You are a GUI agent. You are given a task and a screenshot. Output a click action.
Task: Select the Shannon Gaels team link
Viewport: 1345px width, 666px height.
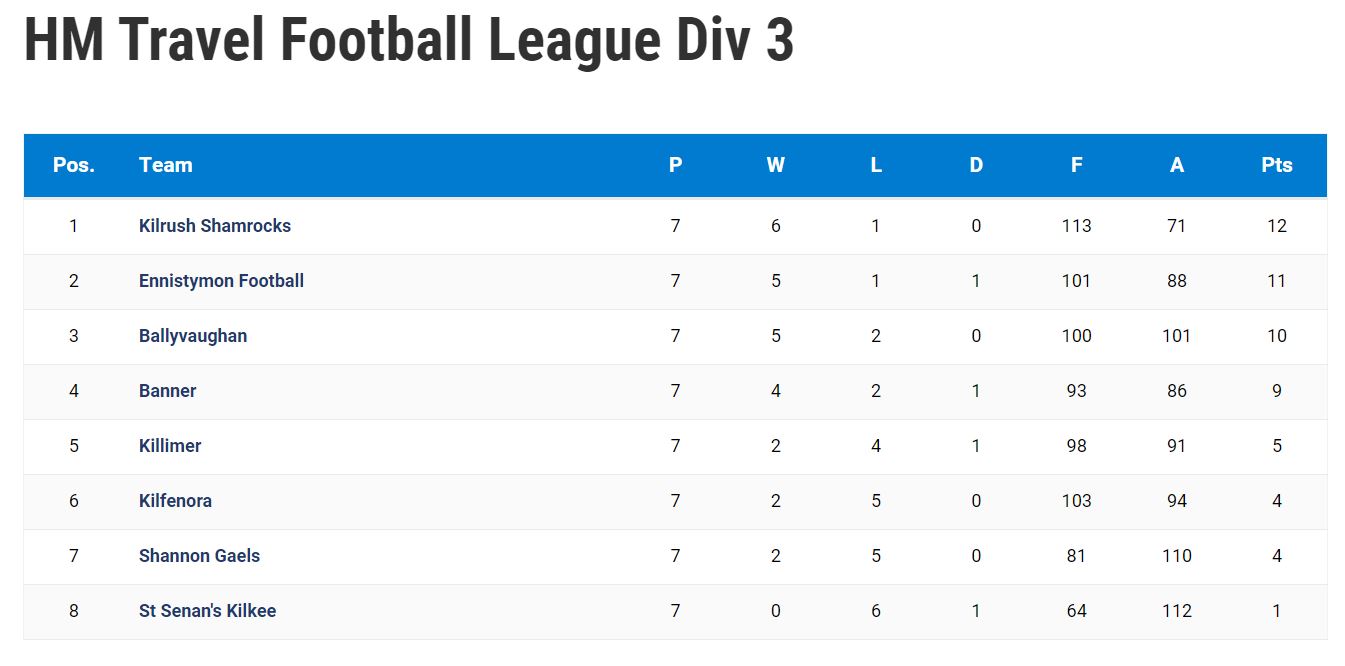(x=199, y=556)
